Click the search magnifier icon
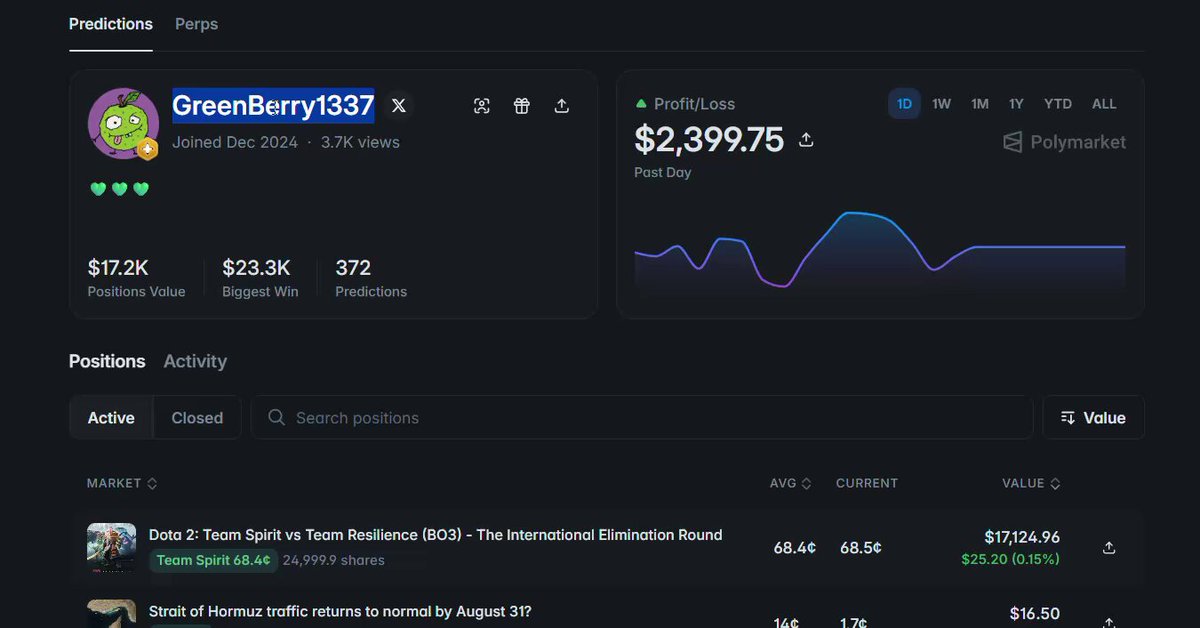1200x628 pixels. pos(277,417)
